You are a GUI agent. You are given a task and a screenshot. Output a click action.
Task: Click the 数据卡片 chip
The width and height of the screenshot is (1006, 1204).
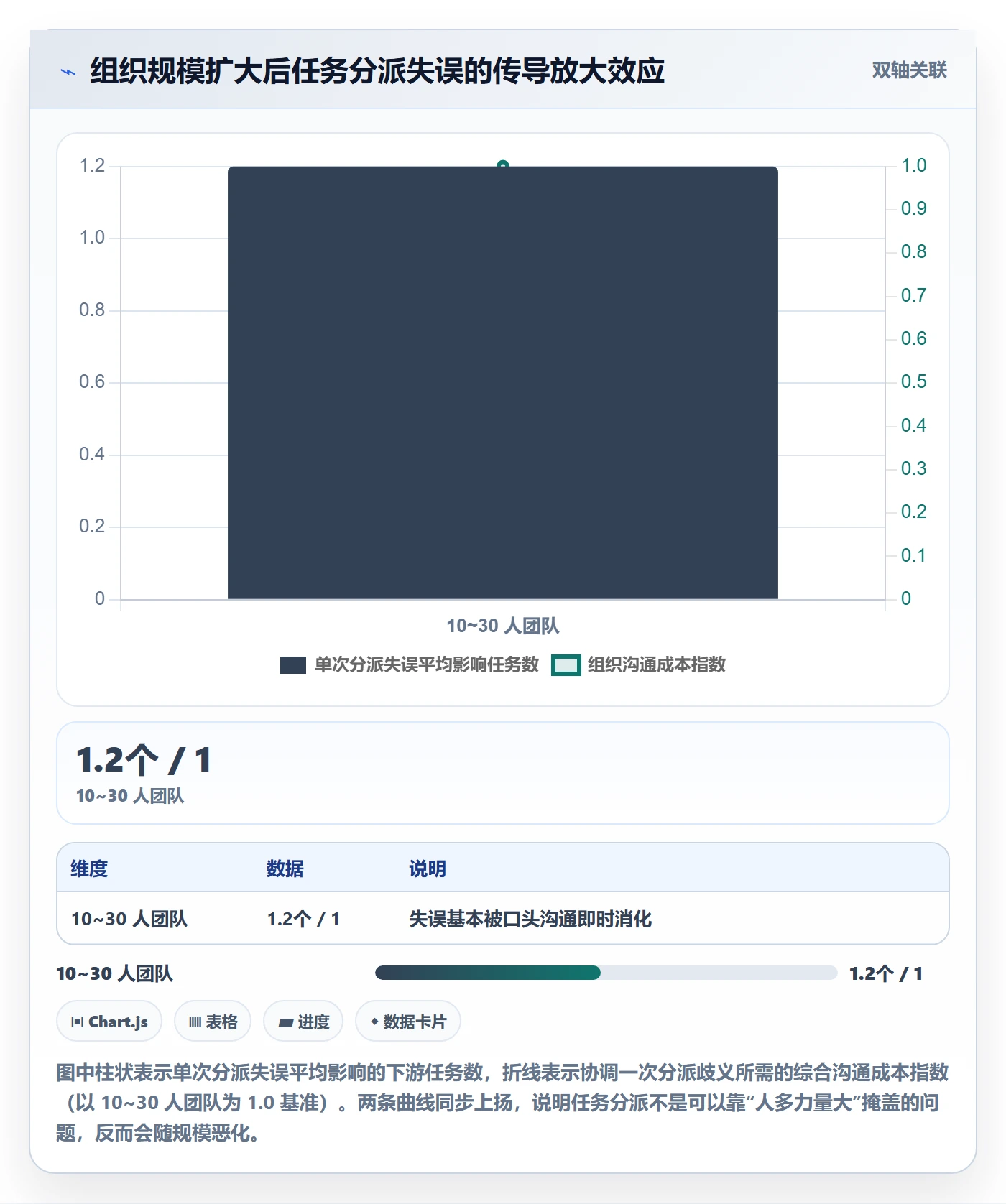click(x=408, y=1021)
